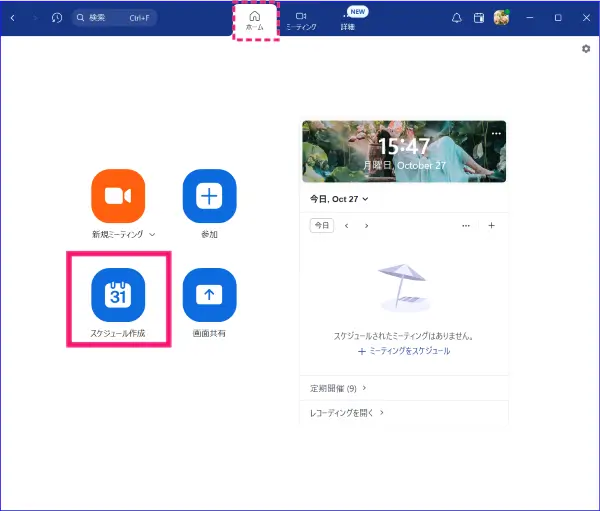
Task: Click the panel layout icon beside bell
Action: [479, 18]
